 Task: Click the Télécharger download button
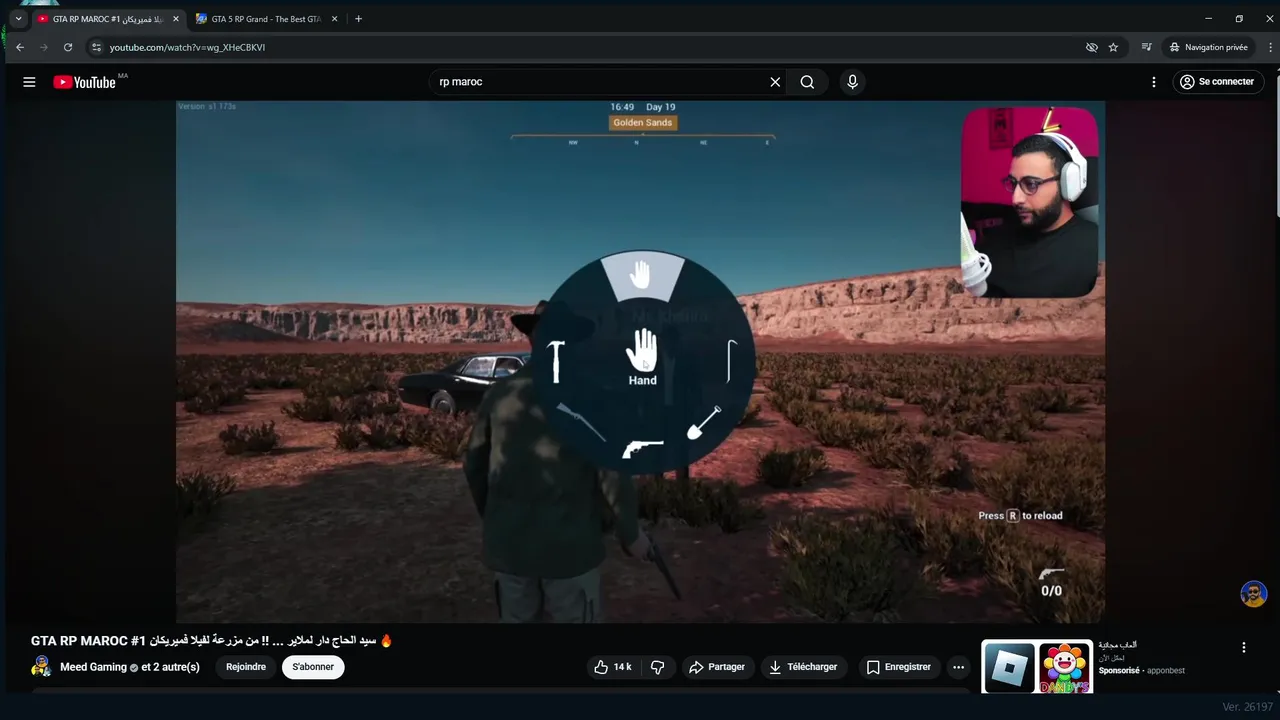pyautogui.click(x=804, y=667)
